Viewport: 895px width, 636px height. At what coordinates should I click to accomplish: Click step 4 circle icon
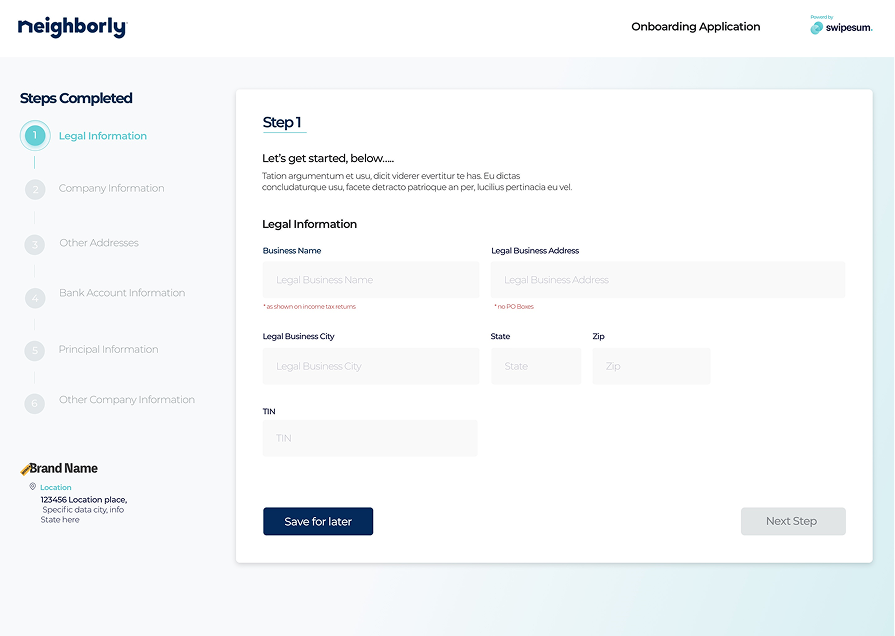(35, 298)
